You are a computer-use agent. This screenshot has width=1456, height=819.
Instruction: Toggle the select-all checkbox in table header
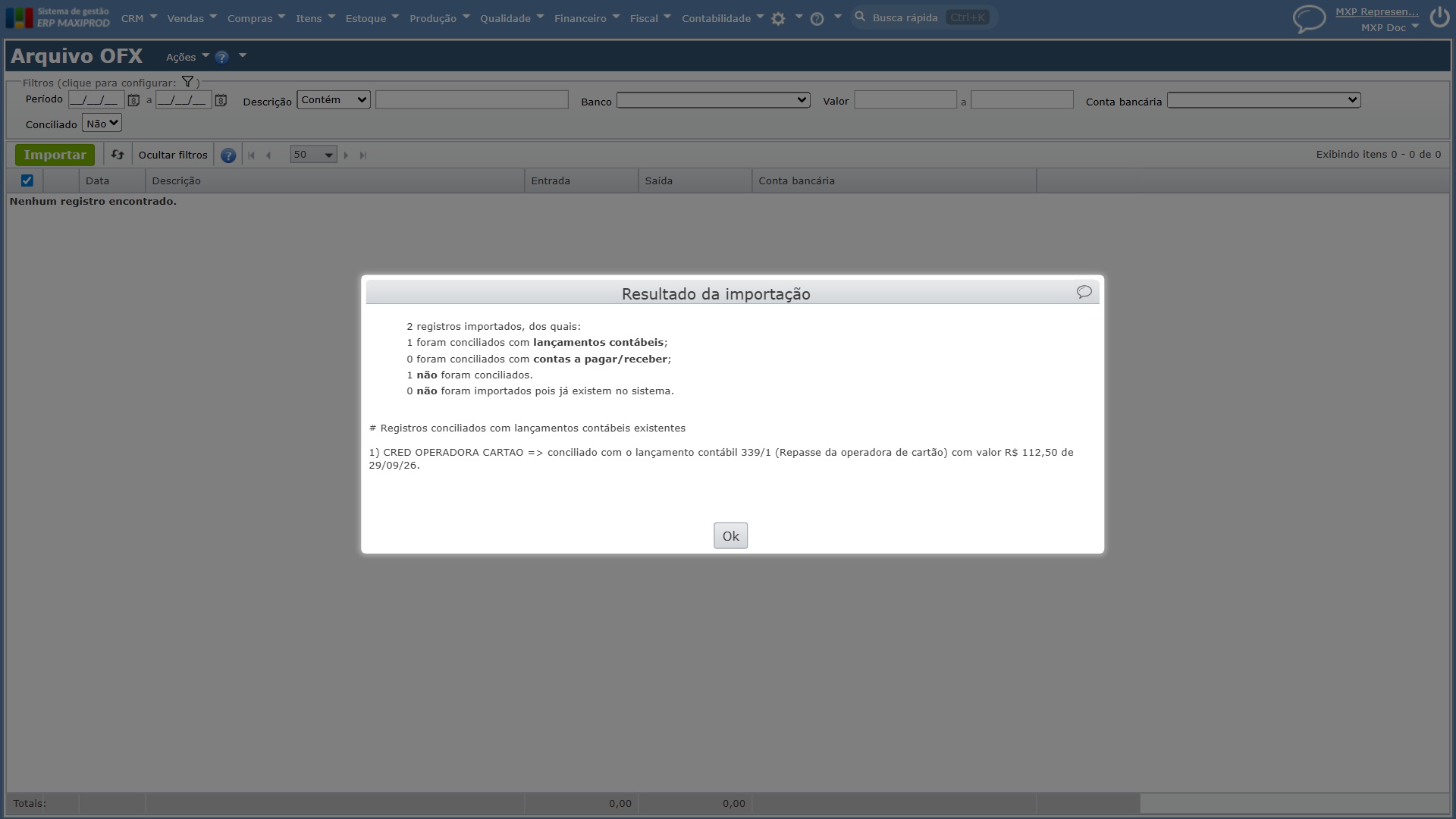[27, 180]
